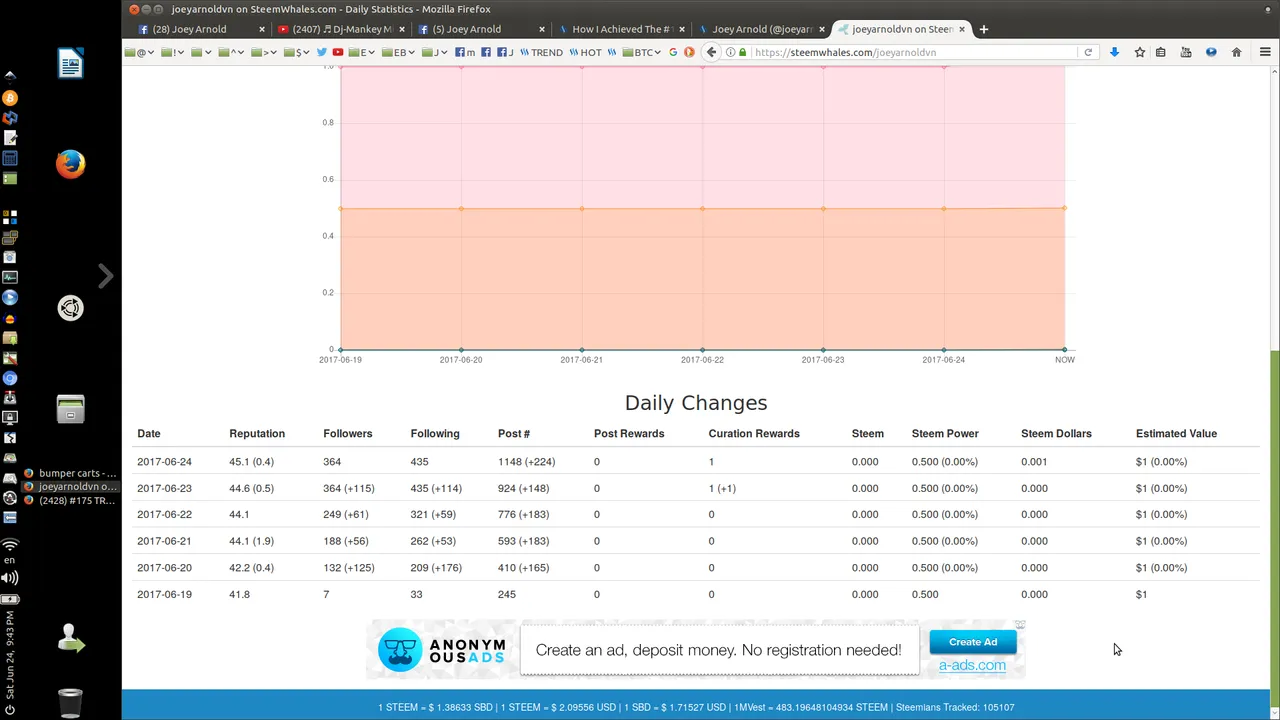The width and height of the screenshot is (1280, 720).
Task: Open the file cabinet archive icon
Action: click(x=70, y=408)
